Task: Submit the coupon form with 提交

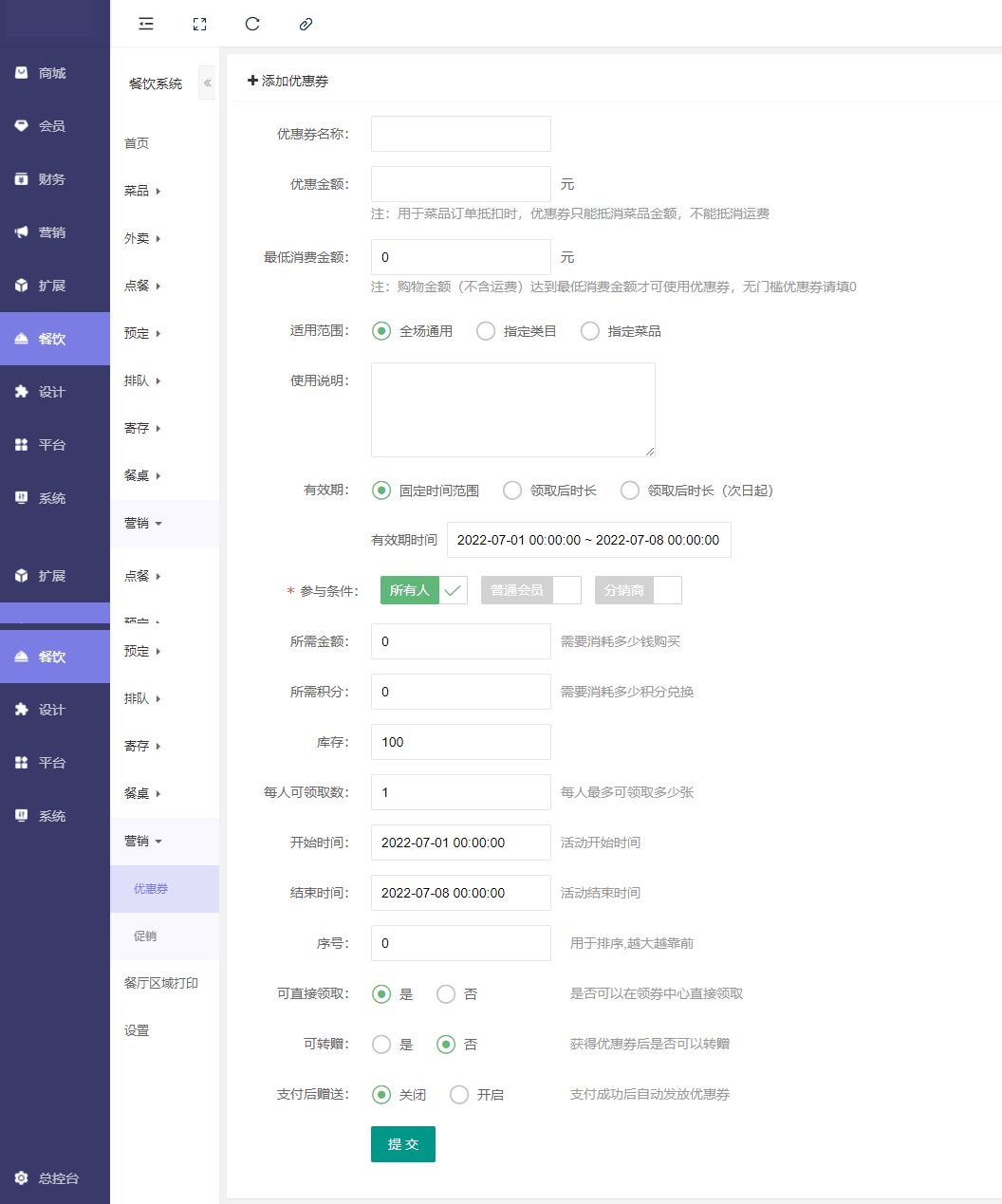Action: tap(402, 1144)
